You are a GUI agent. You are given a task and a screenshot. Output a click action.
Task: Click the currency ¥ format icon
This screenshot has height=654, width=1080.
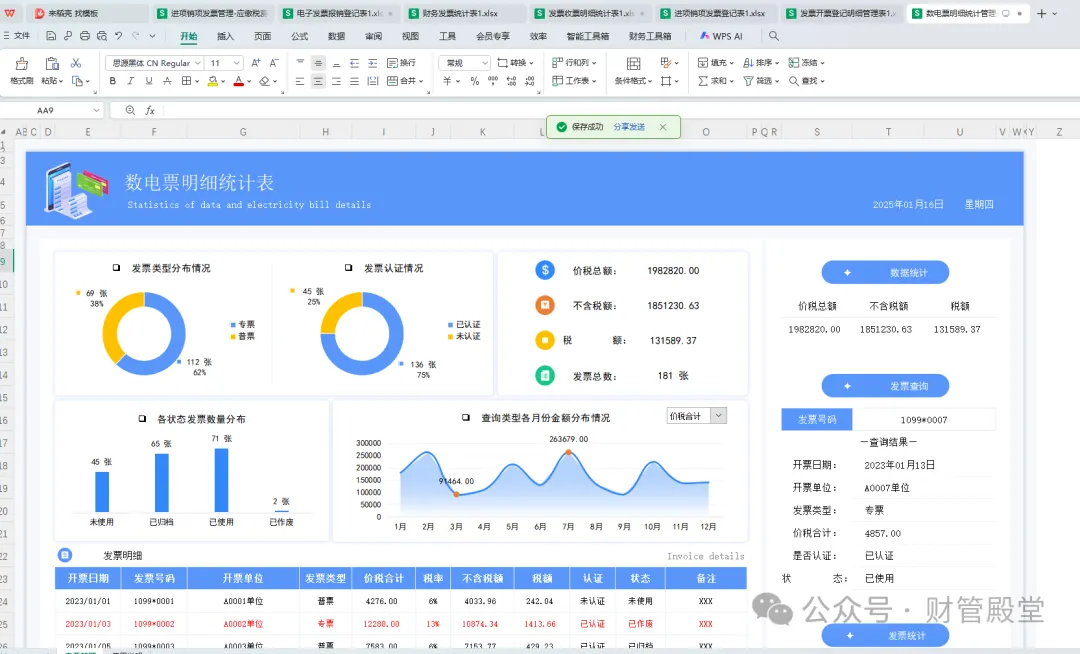click(447, 81)
